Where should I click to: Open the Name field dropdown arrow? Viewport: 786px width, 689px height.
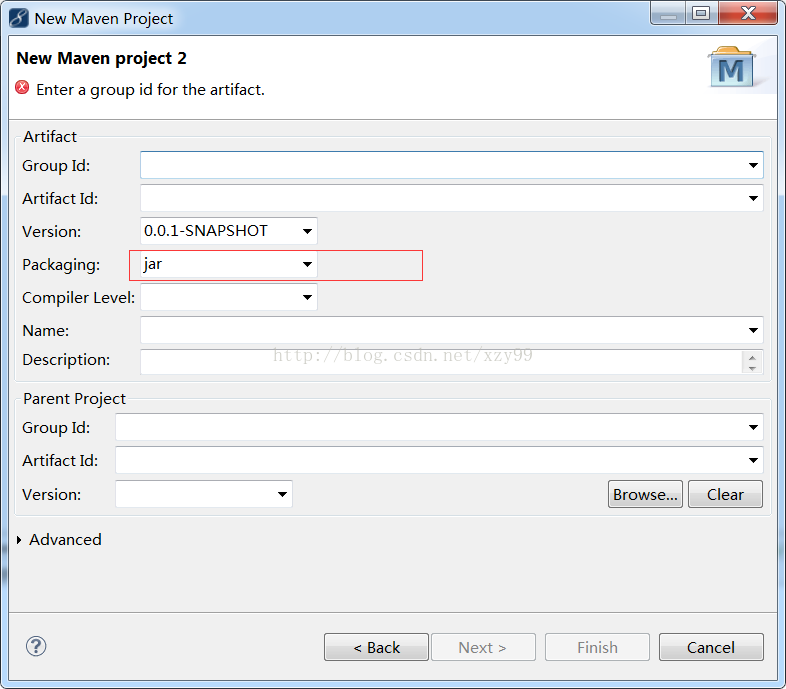(753, 330)
